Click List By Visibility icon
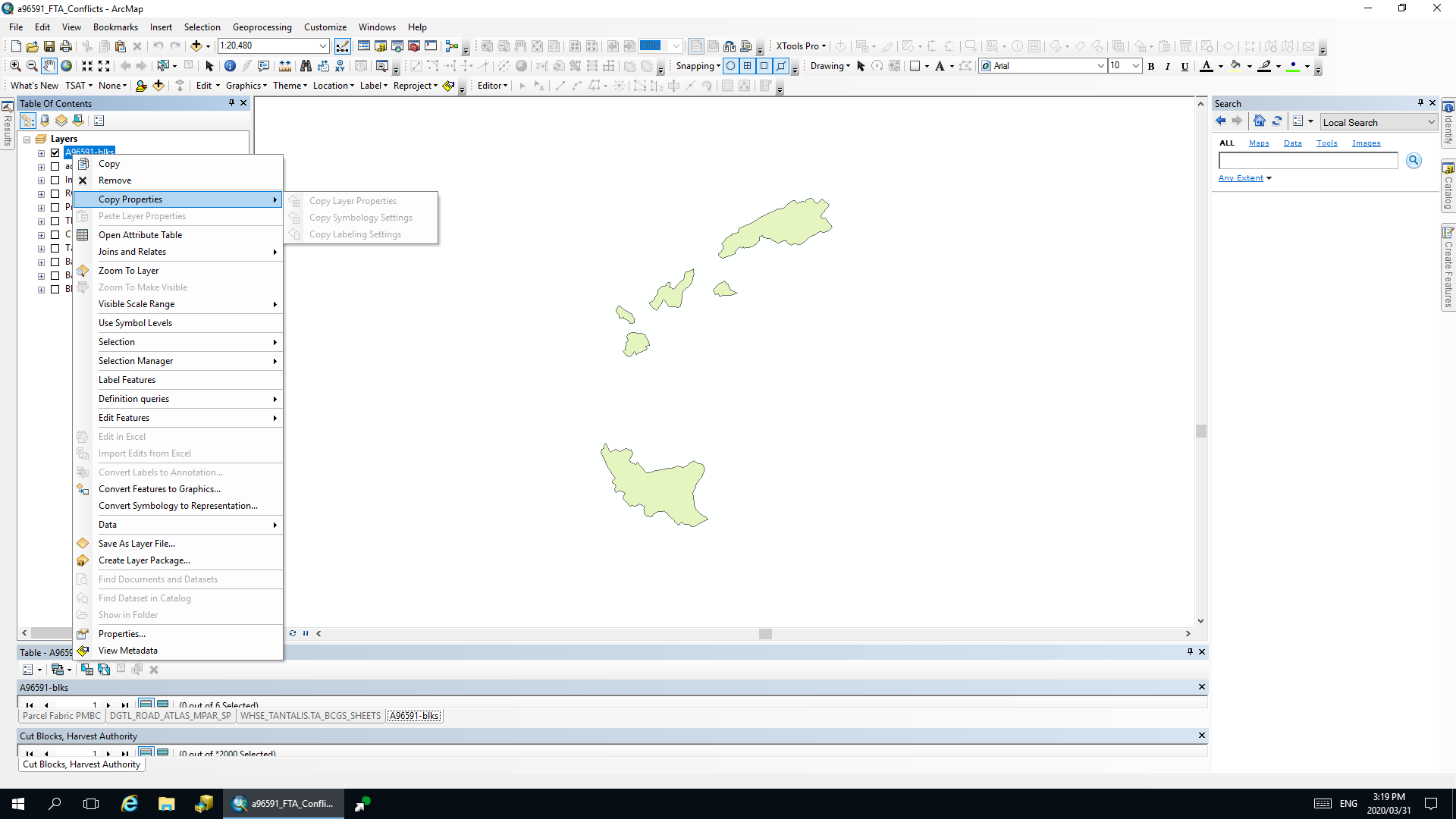The width and height of the screenshot is (1456, 819). pyautogui.click(x=61, y=121)
